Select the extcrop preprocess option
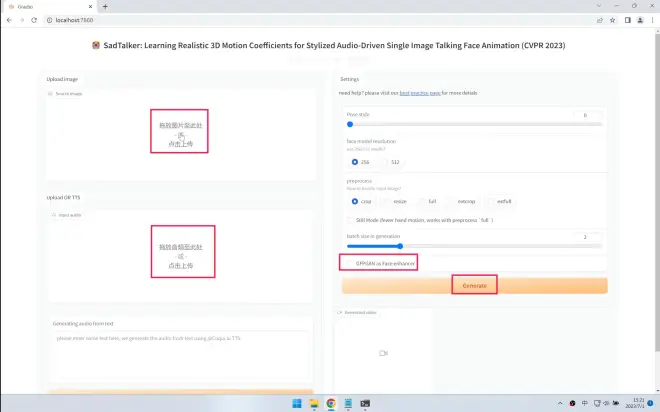Image resolution: width=660 pixels, height=412 pixels. click(x=451, y=202)
